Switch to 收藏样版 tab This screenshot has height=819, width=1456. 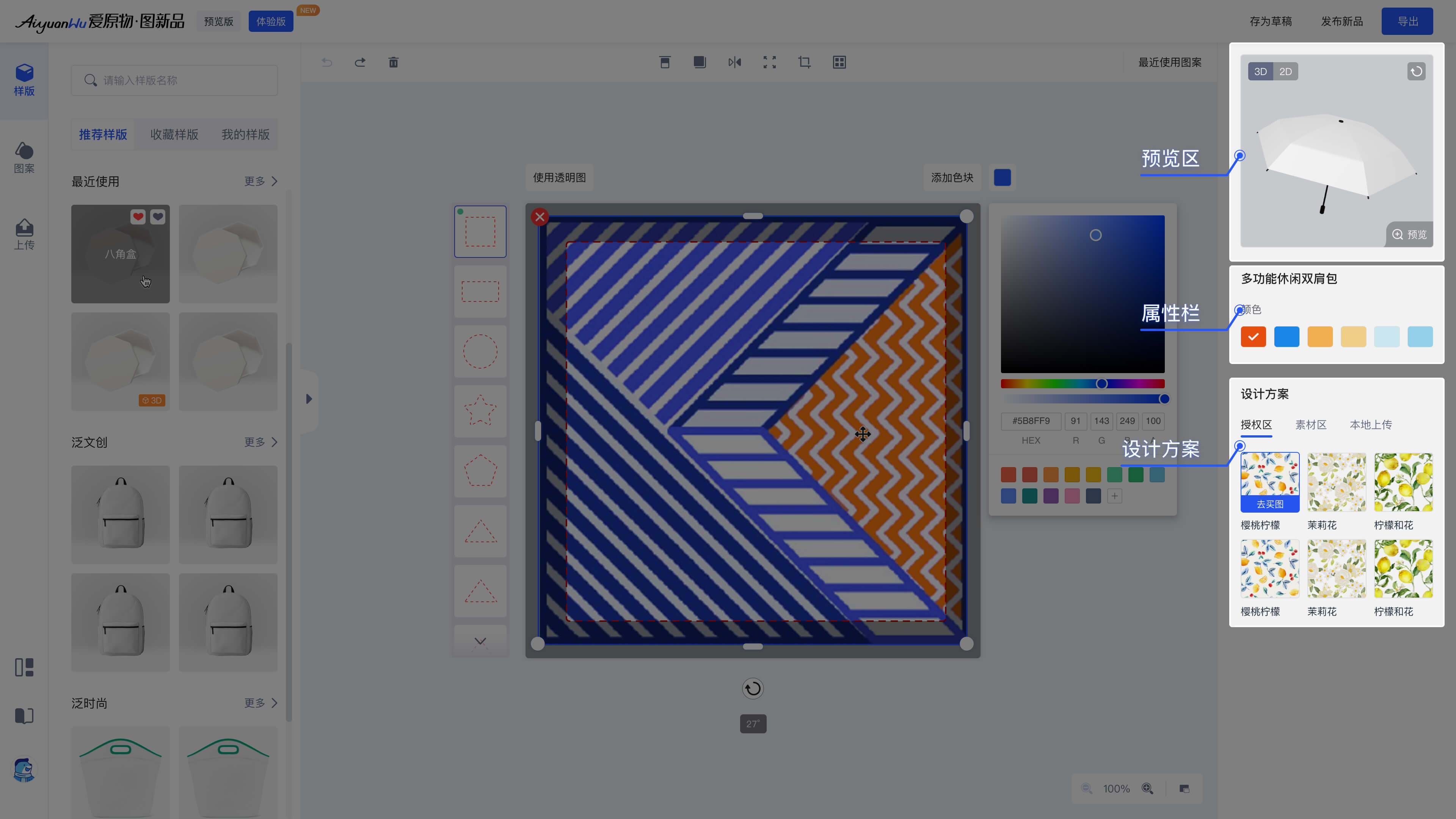click(x=174, y=135)
